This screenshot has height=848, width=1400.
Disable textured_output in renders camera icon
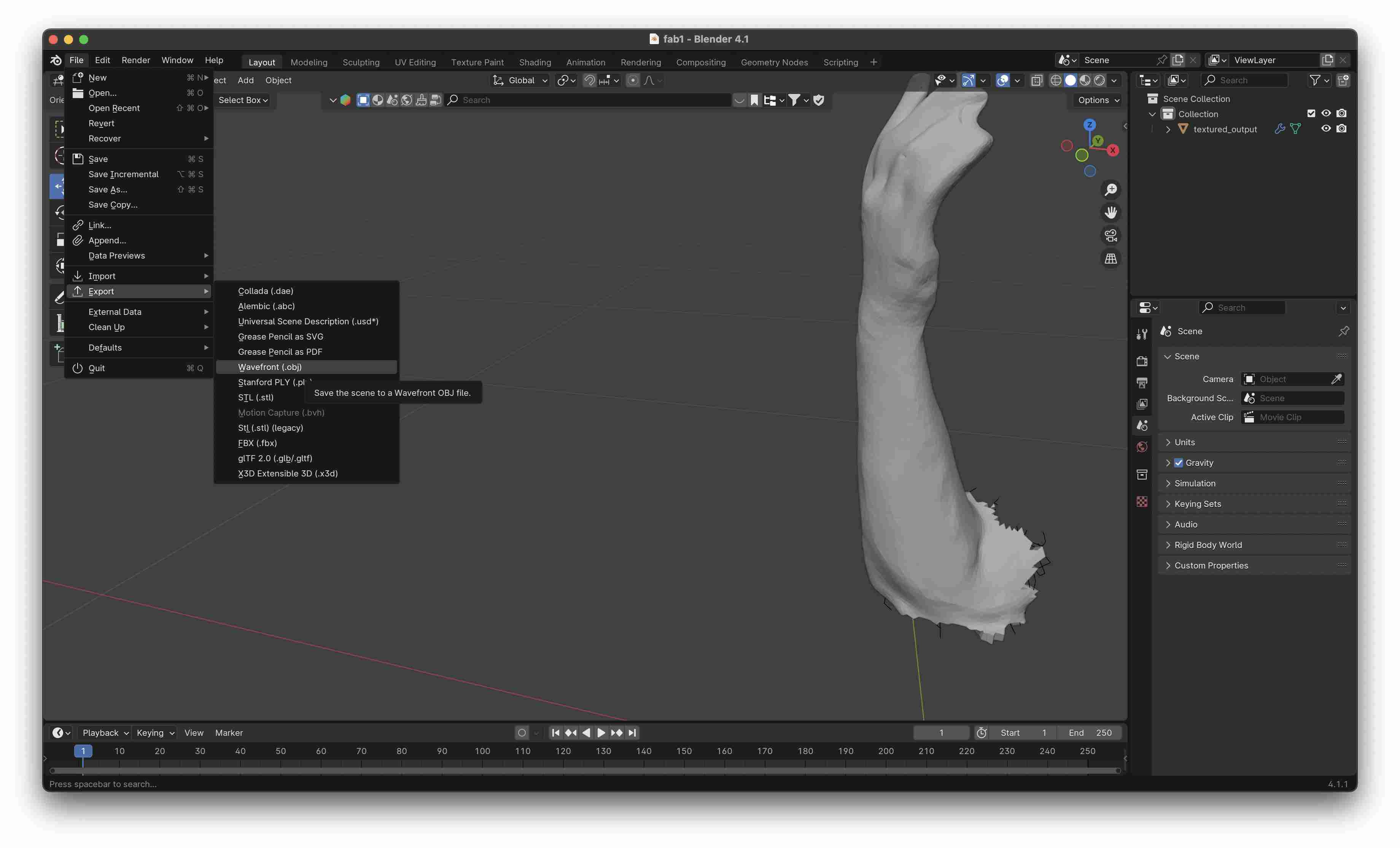click(1341, 129)
